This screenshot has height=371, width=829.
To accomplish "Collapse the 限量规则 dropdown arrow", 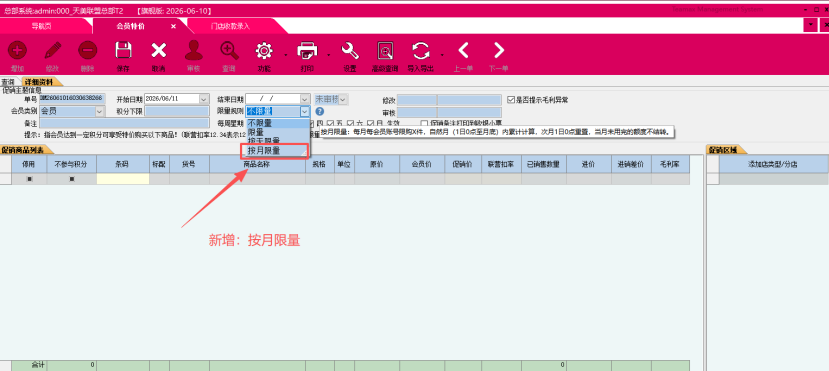I will click(x=305, y=112).
